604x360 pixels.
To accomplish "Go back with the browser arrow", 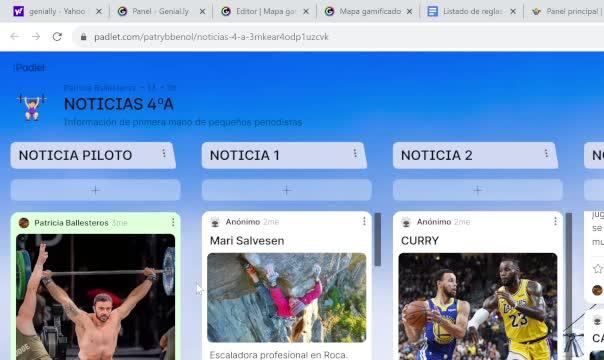I will pos(15,37).
